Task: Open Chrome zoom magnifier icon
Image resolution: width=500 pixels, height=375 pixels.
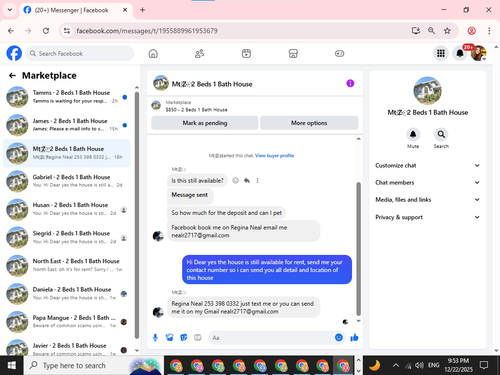Action: (431, 31)
